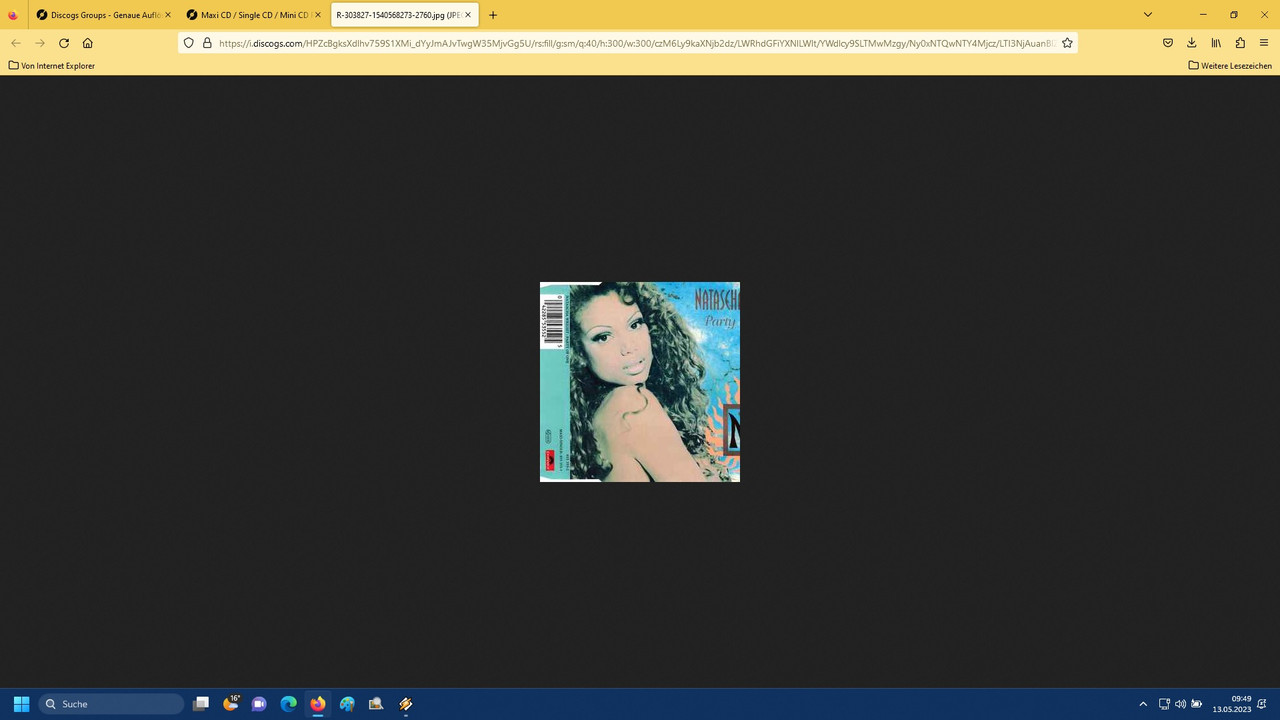Reload the current page
This screenshot has width=1280, height=720.
pos(64,43)
